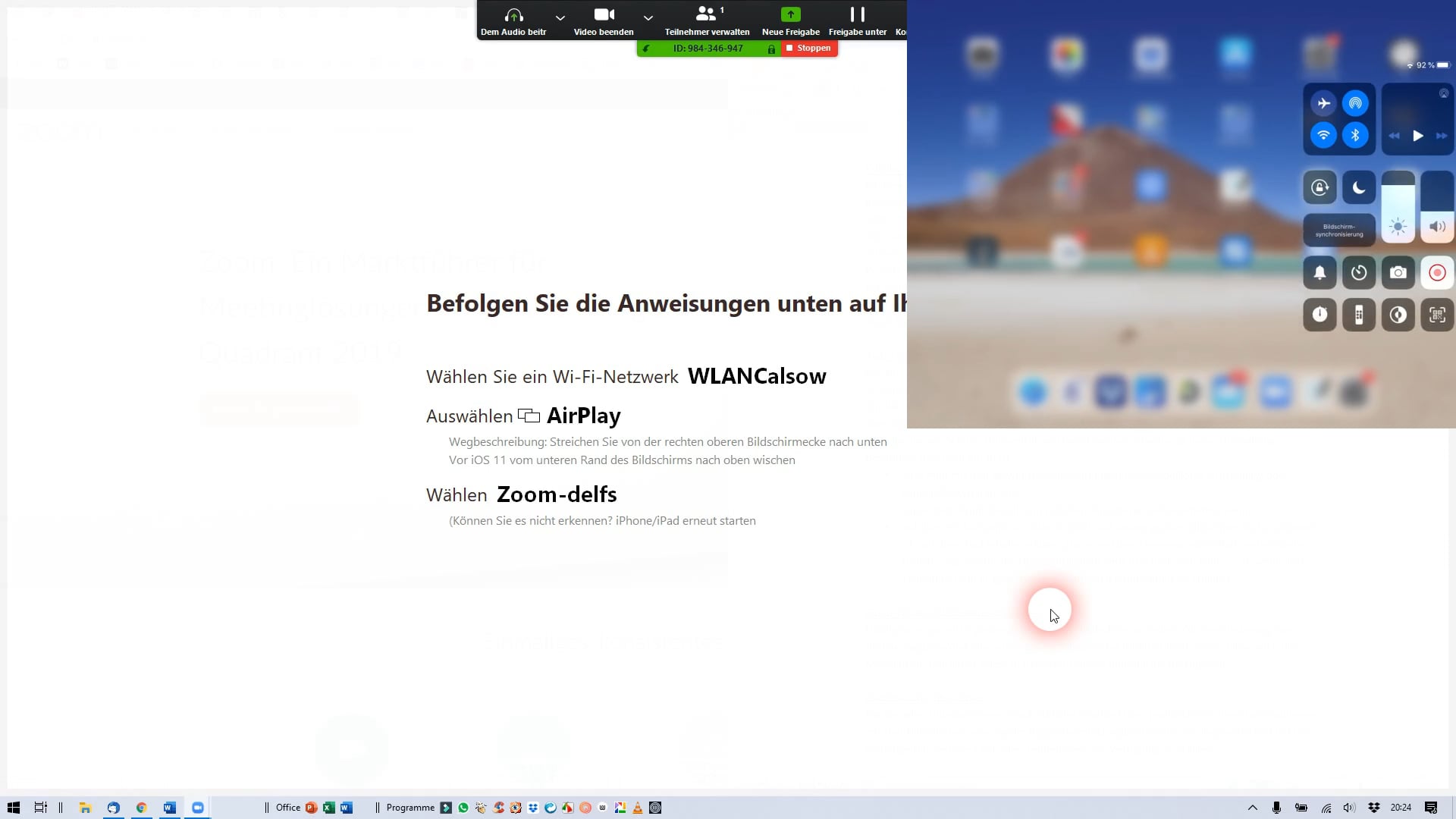1456x819 pixels.
Task: Open AirPlay audio icon in music widget
Action: coord(1444,94)
